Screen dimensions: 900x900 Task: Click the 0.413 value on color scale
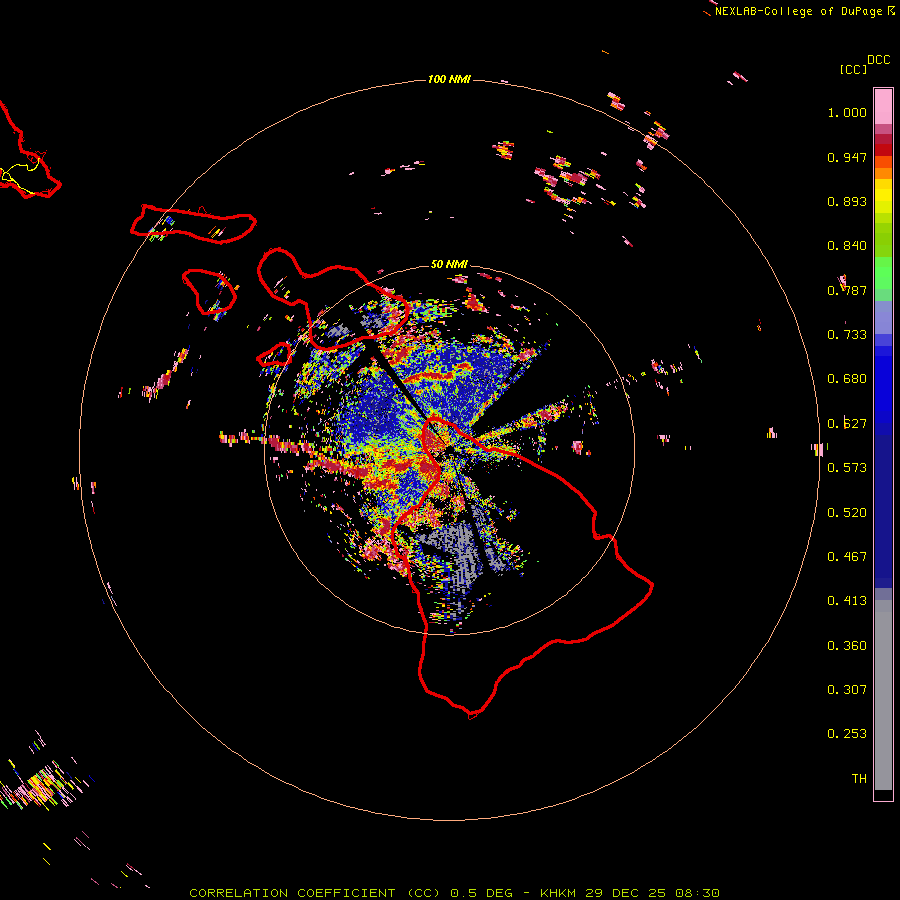847,601
